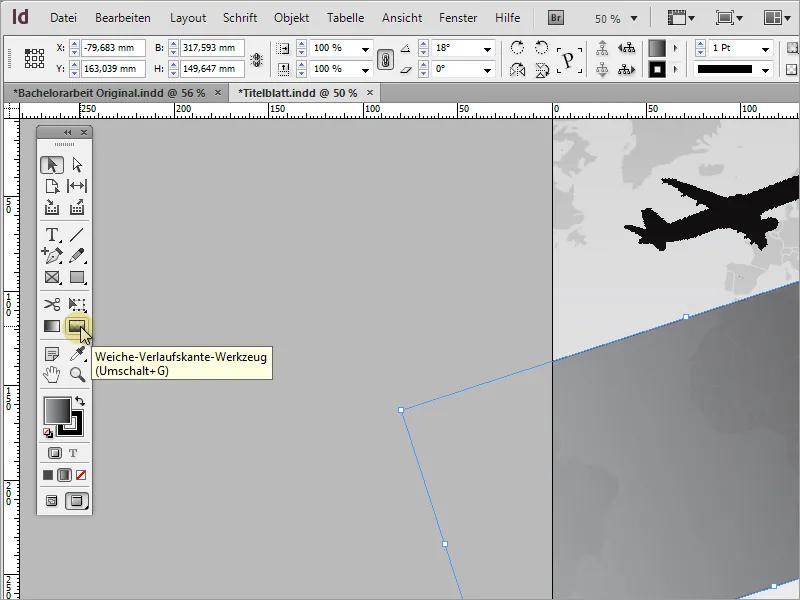Select the Page tool
The height and width of the screenshot is (600, 800).
pyautogui.click(x=52, y=186)
